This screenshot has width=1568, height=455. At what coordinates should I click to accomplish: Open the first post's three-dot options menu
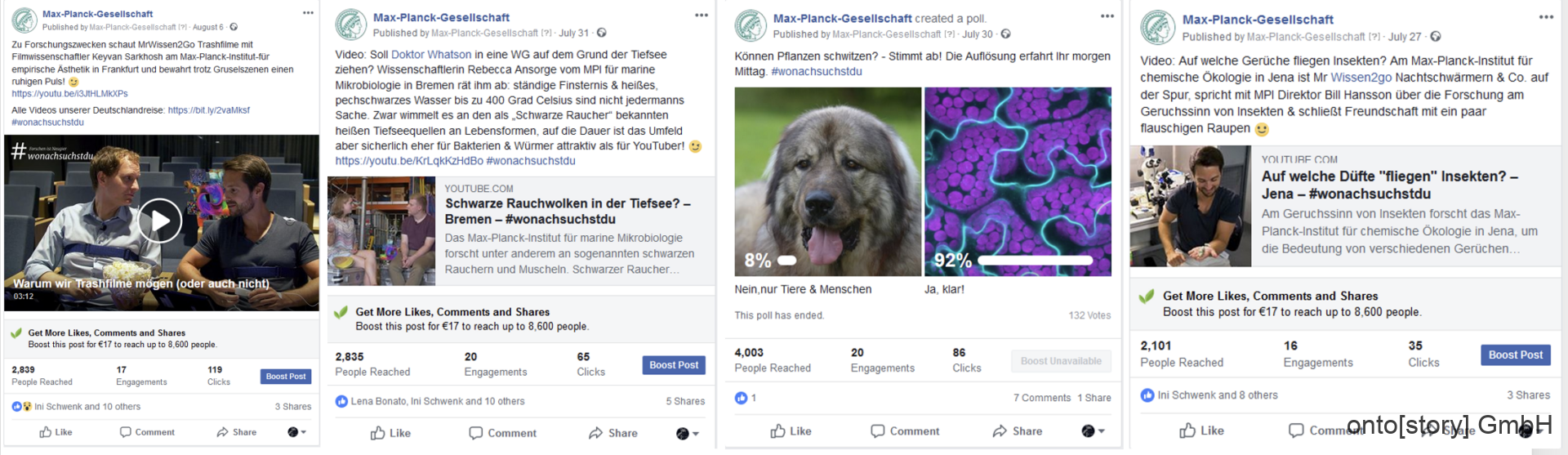(308, 13)
